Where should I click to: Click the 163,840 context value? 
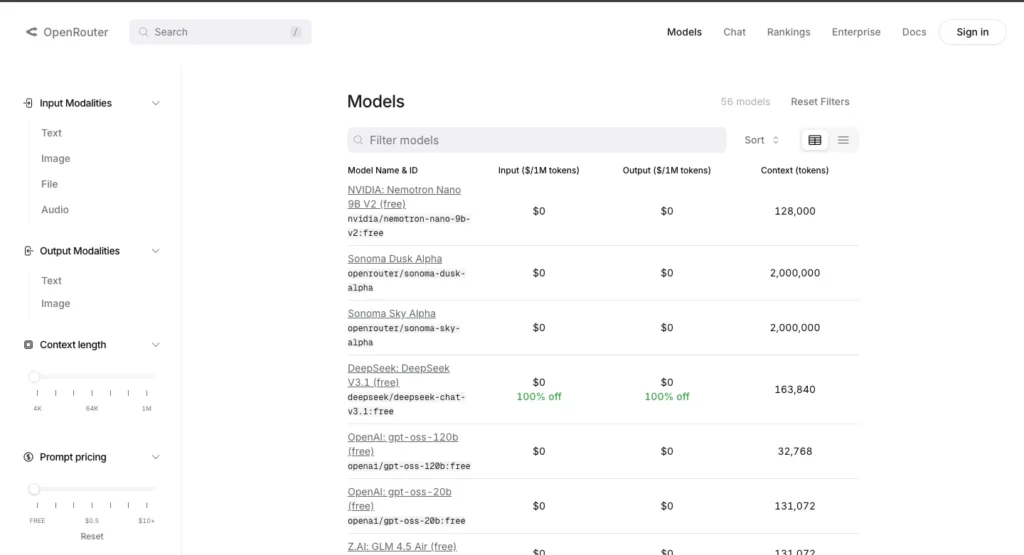795,389
